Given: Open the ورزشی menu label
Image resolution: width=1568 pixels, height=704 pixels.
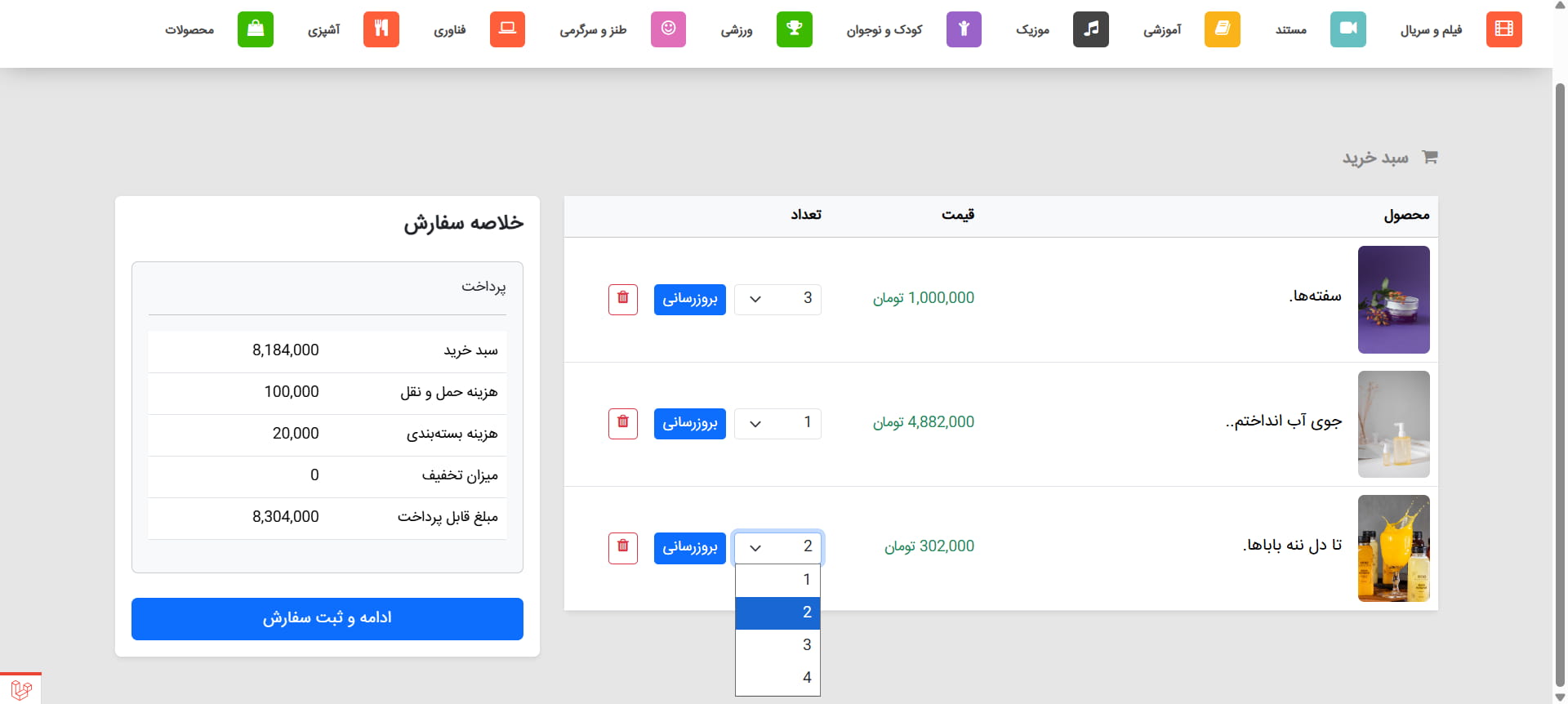Looking at the screenshot, I should tap(737, 30).
